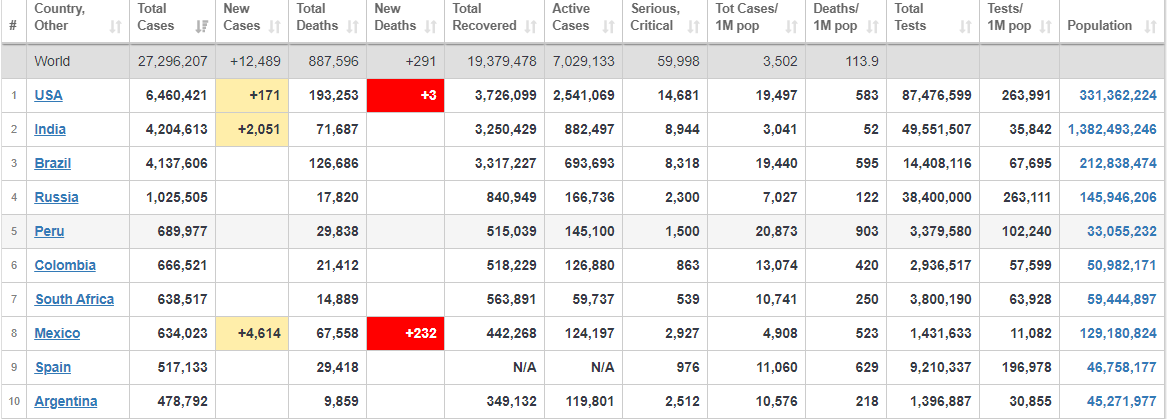Click Active Cases sort icon
Screen dimensions: 1167x419
609,26
